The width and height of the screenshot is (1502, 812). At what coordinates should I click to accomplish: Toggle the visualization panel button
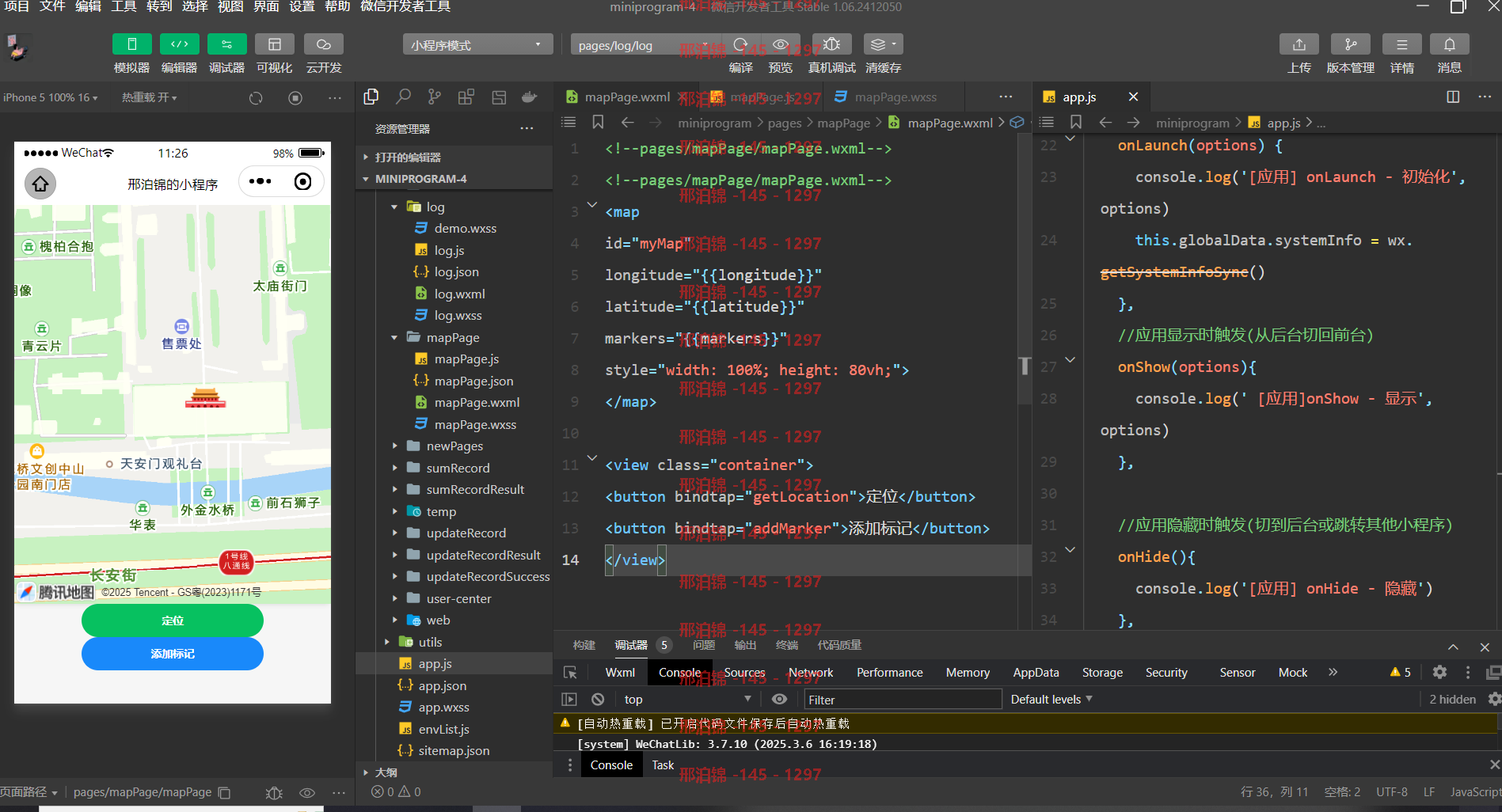click(274, 44)
